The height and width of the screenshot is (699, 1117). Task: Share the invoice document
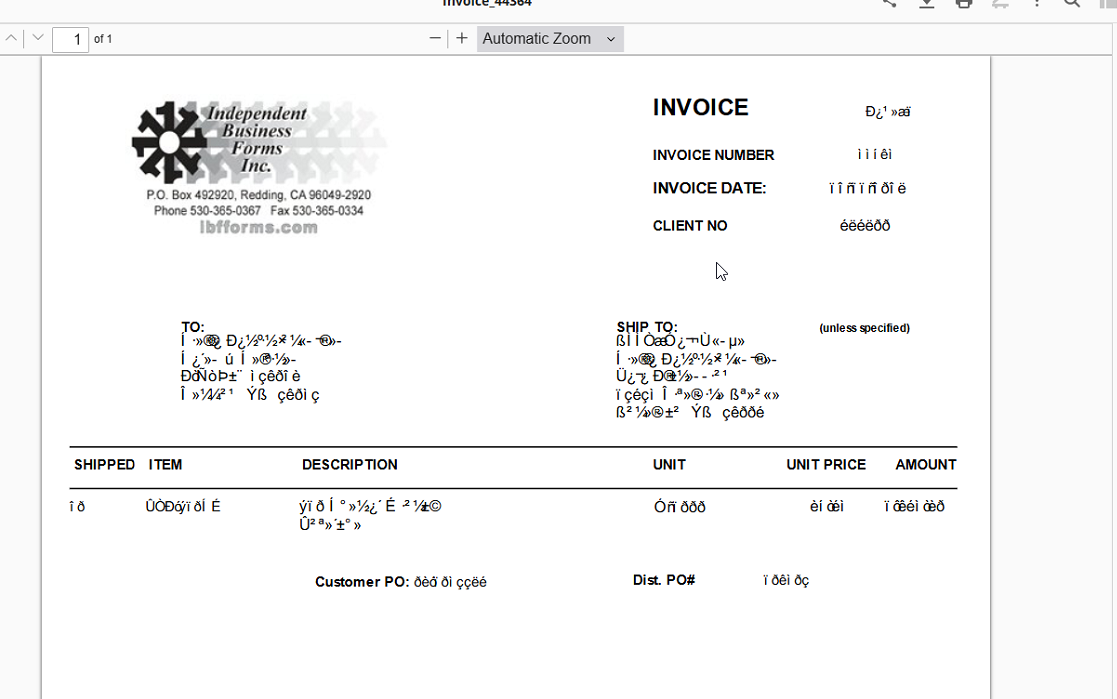[x=889, y=4]
